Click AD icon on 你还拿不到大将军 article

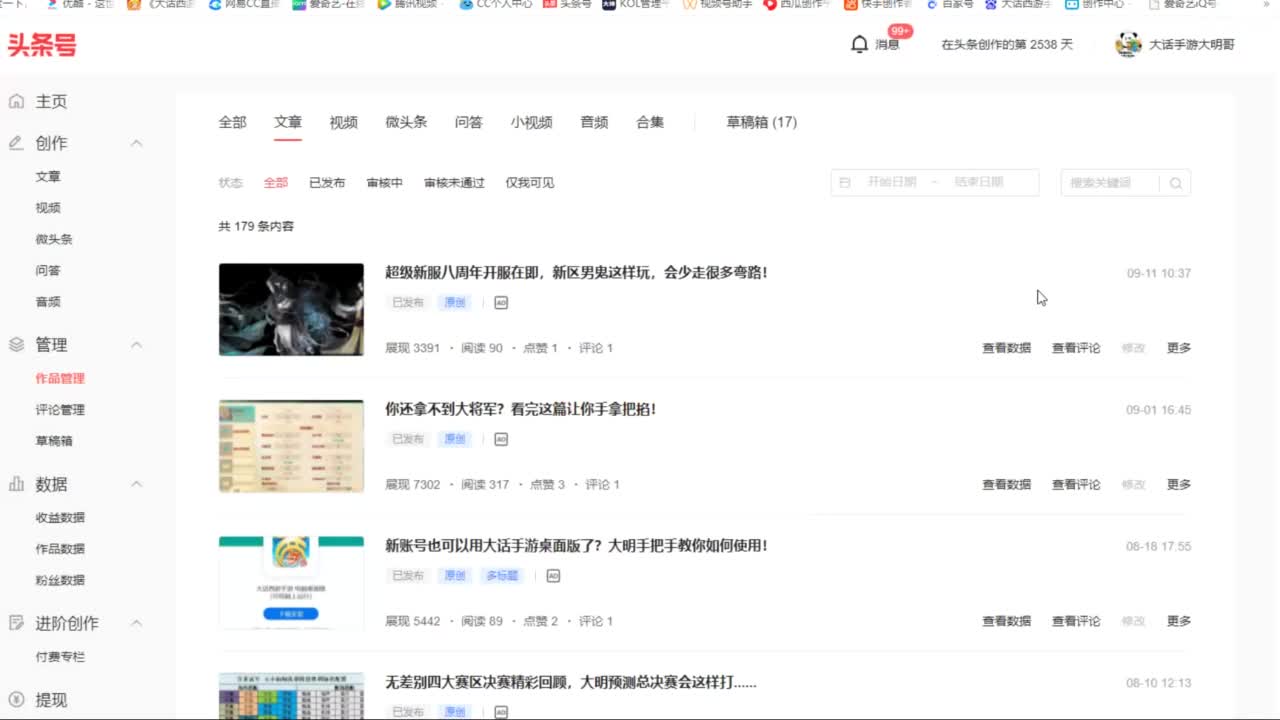tap(501, 439)
